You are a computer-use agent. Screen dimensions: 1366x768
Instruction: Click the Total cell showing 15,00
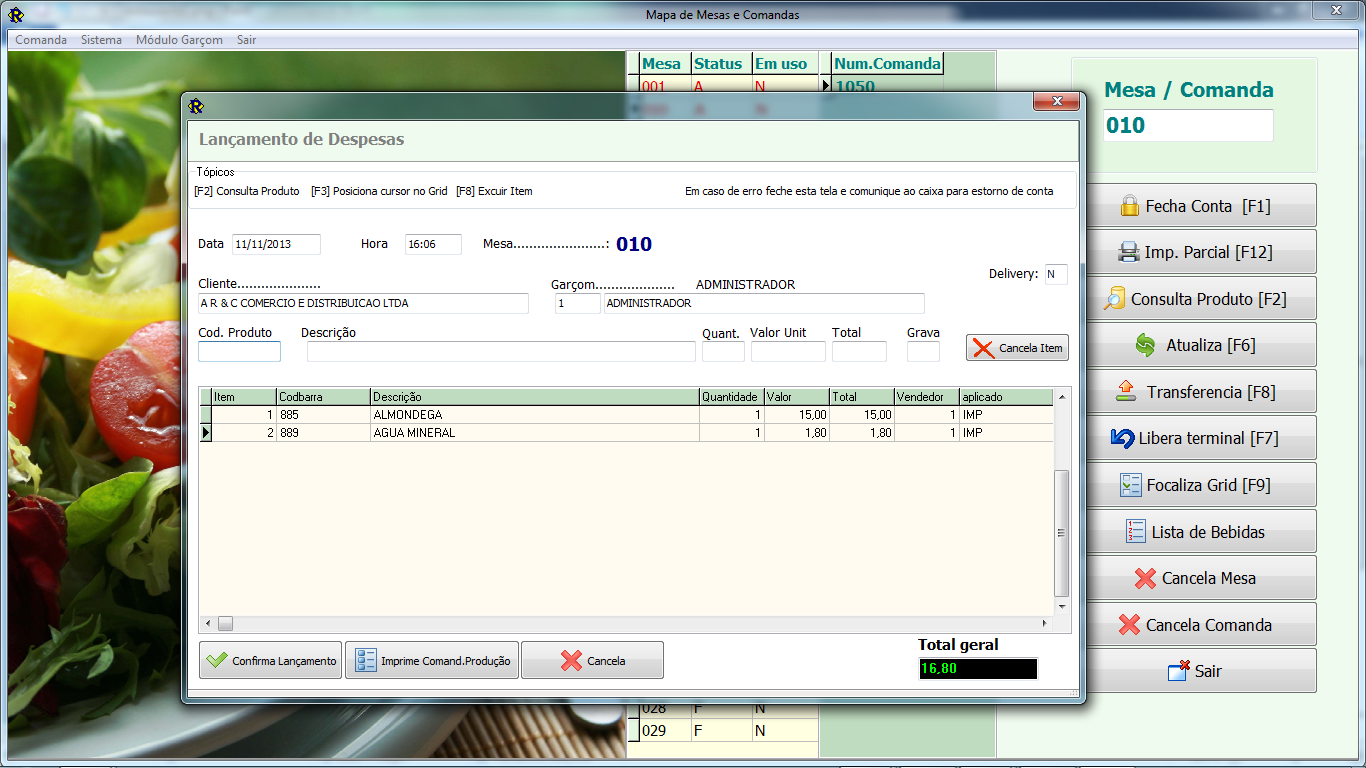tap(861, 414)
